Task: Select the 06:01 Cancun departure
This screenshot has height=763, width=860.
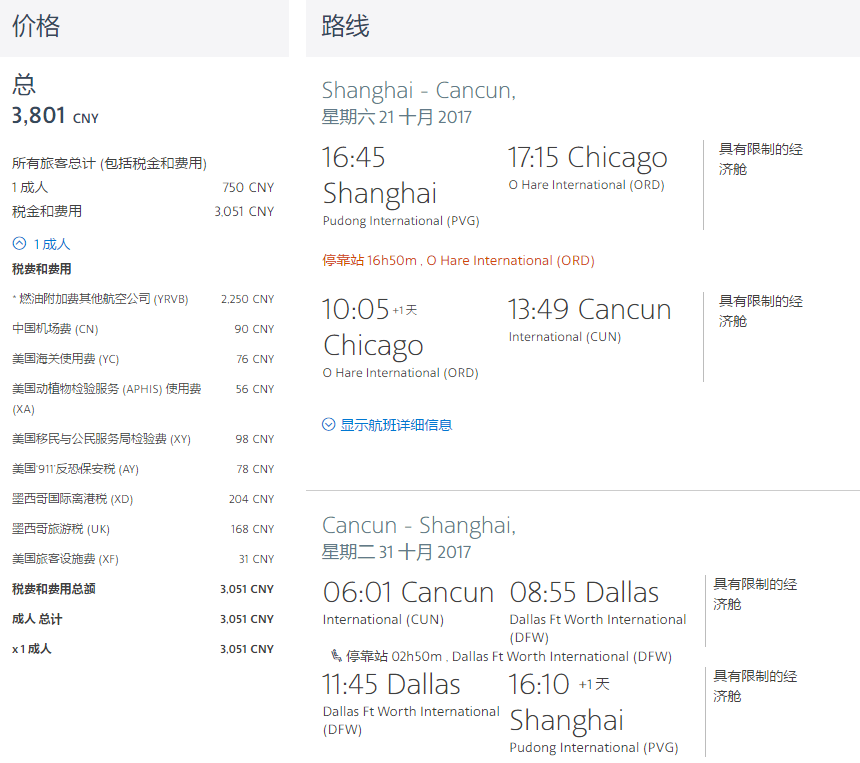Action: point(408,592)
